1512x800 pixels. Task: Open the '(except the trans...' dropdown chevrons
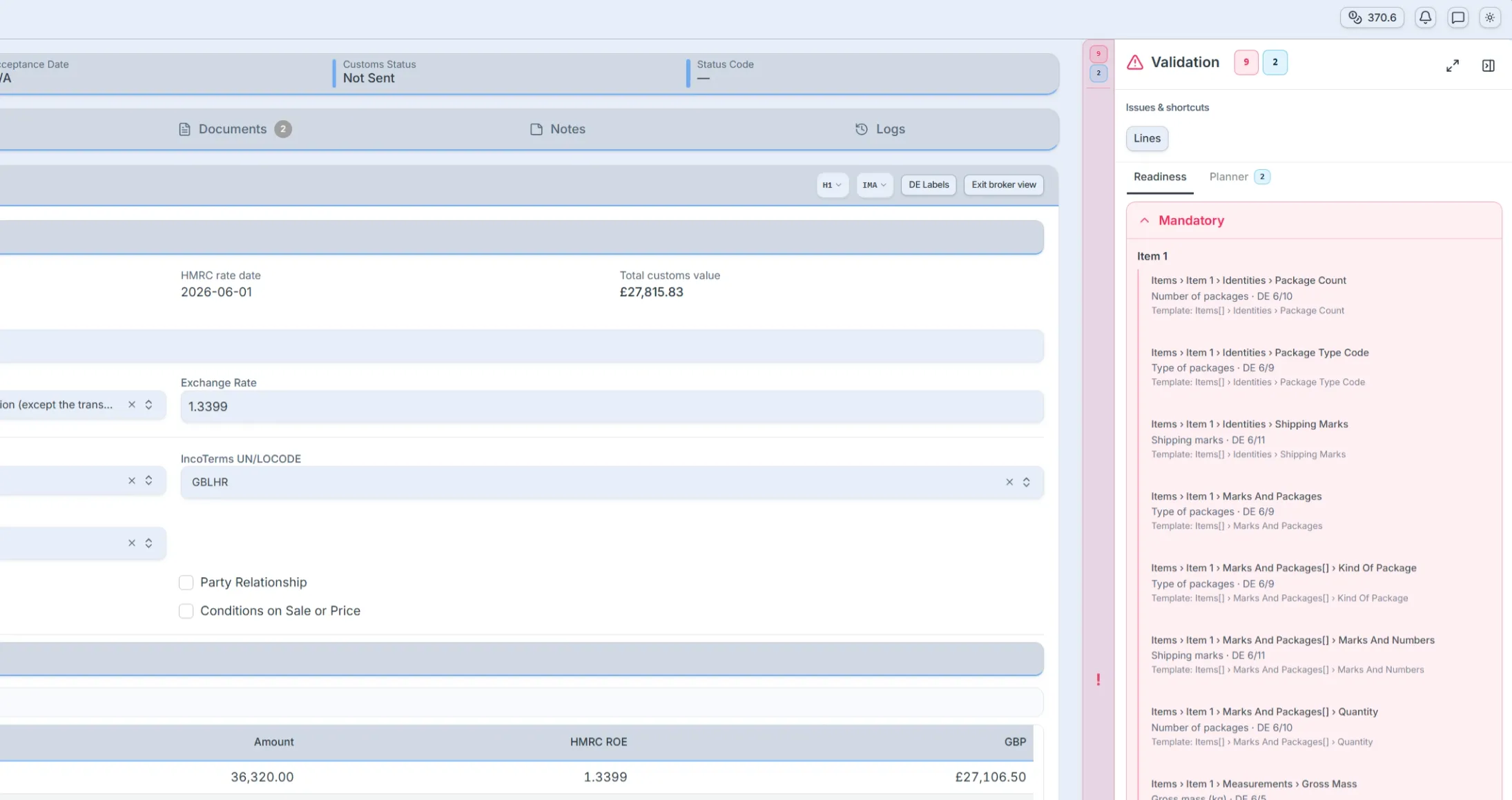click(x=148, y=405)
